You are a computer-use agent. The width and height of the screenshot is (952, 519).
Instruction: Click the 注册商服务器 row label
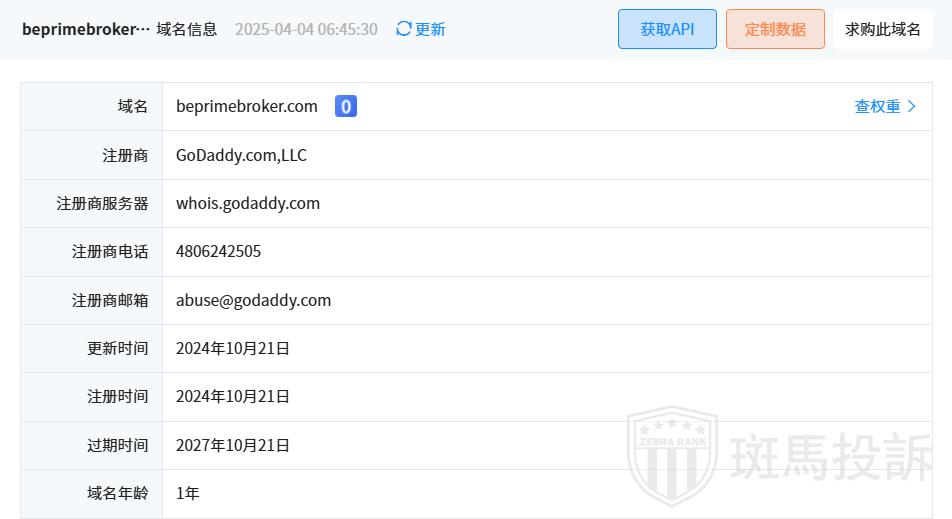[x=103, y=203]
